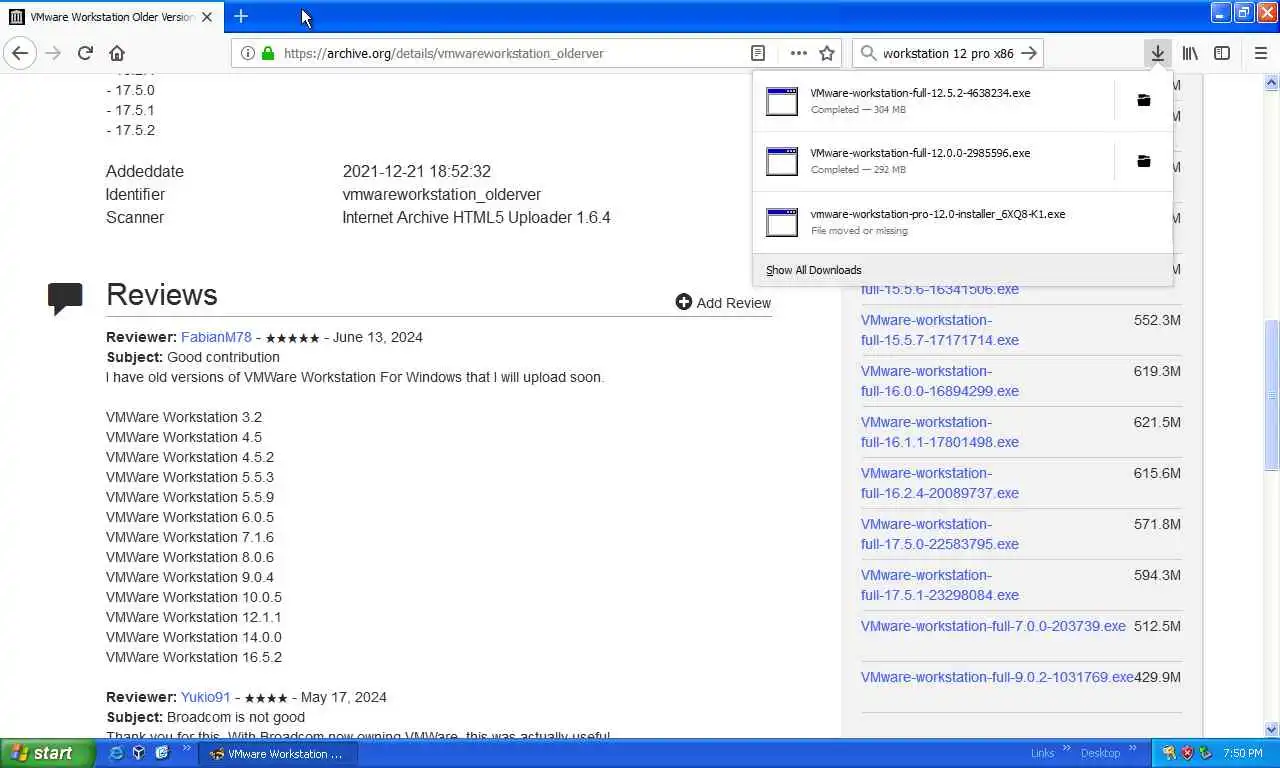Open reviewer Yukio91 profile
Screen dimensions: 1280x768
(x=205, y=697)
